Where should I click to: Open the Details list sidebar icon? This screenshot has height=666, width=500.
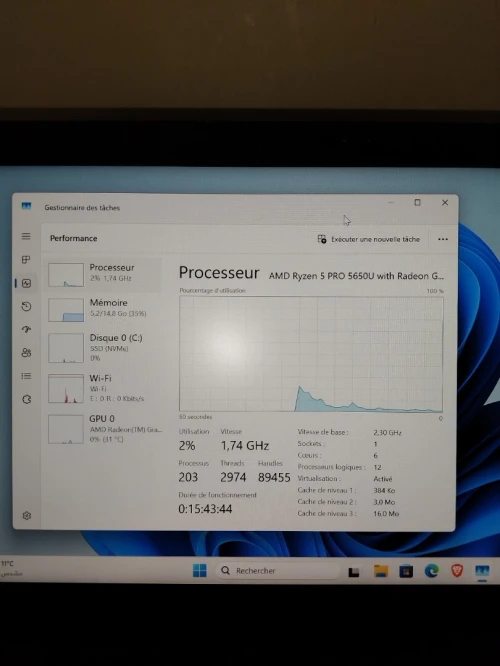(x=26, y=376)
